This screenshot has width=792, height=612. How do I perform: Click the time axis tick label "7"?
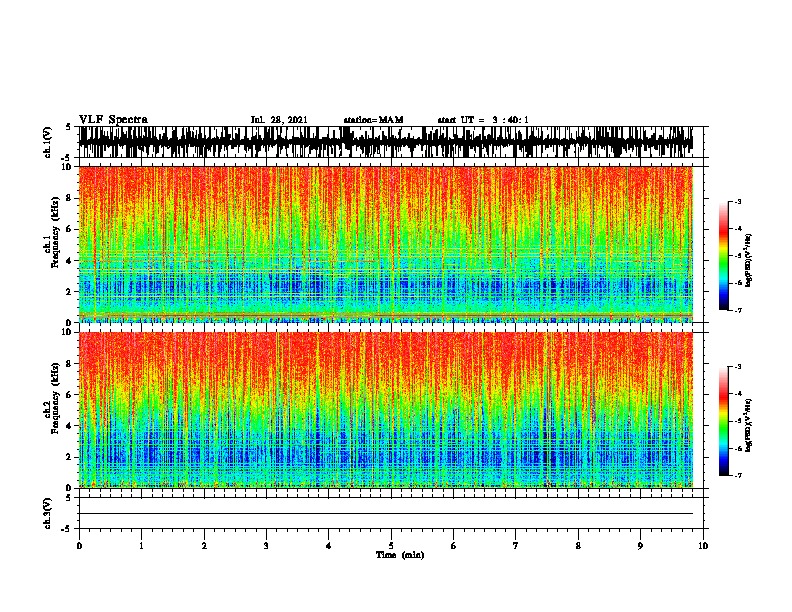click(516, 546)
